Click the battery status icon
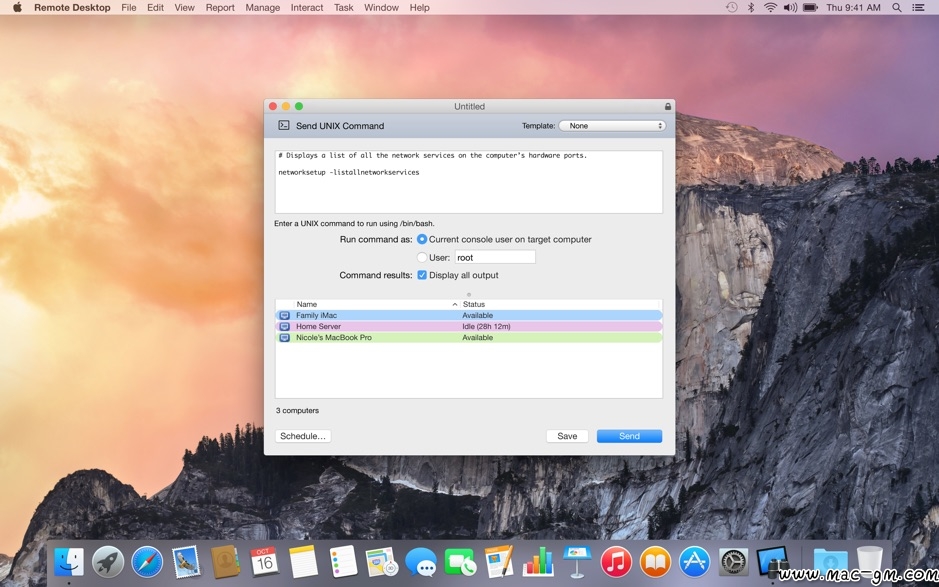Viewport: 939px width, 587px height. [x=810, y=7]
